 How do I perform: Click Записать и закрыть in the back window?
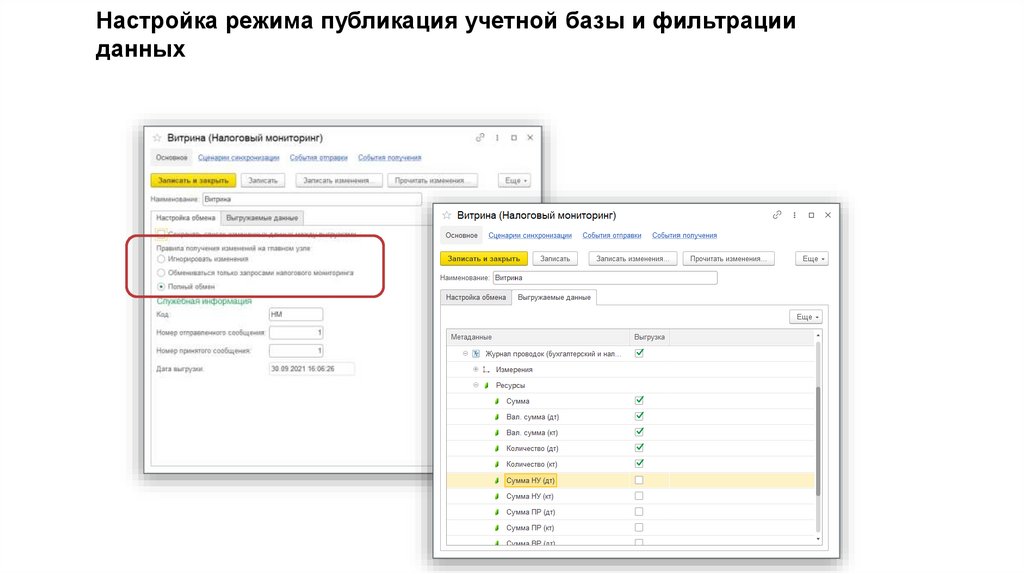coord(193,180)
